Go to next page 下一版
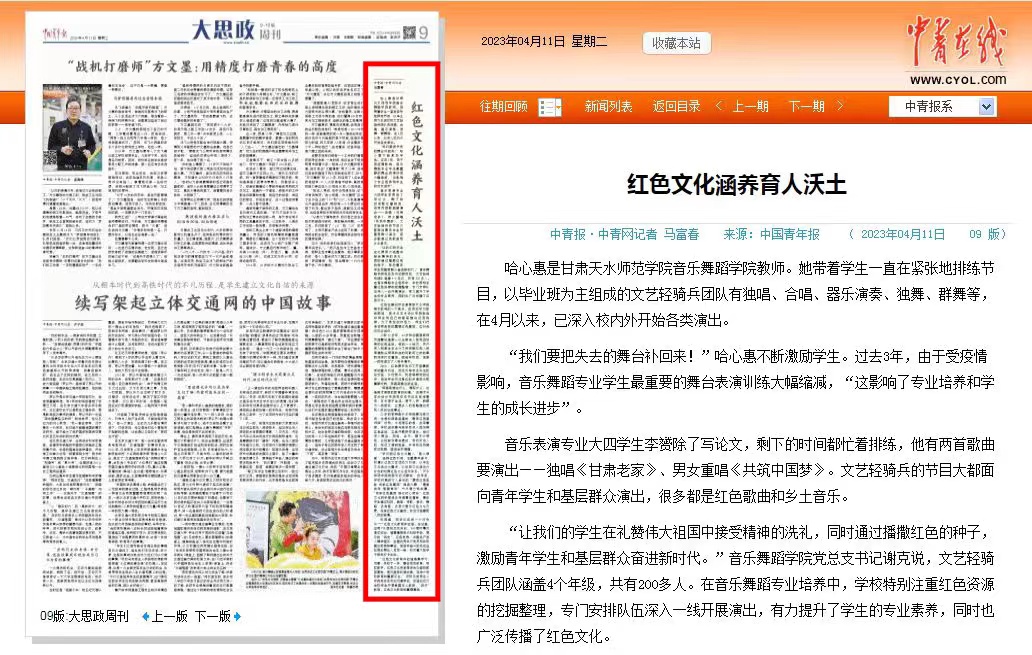1032x655 pixels. pyautogui.click(x=212, y=616)
